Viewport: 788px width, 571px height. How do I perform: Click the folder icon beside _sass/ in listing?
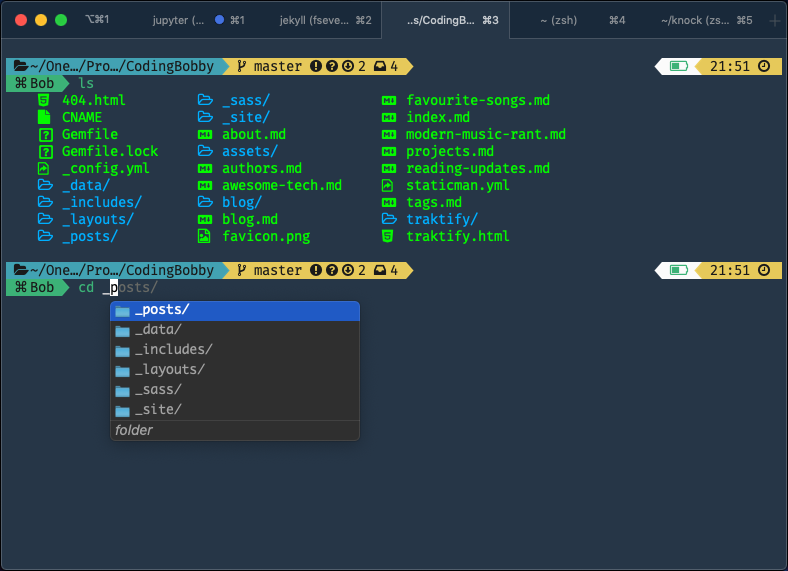pos(205,100)
